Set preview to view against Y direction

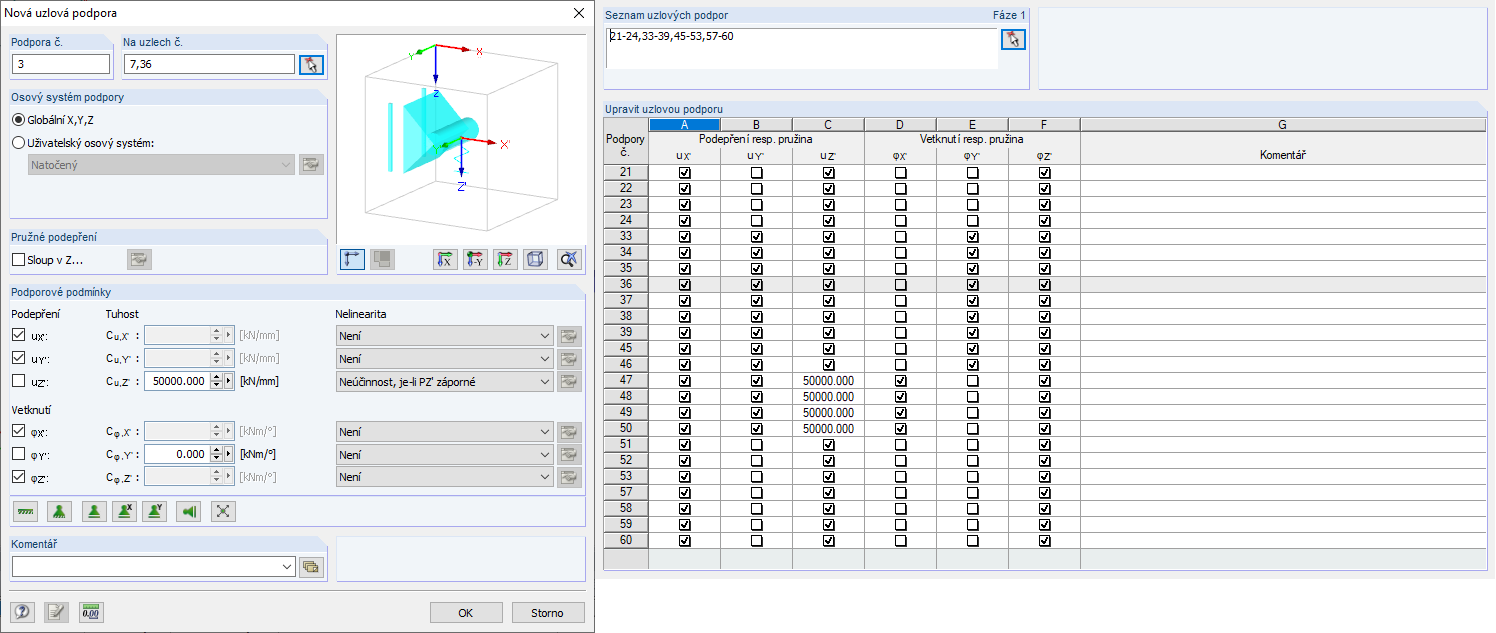(475, 259)
